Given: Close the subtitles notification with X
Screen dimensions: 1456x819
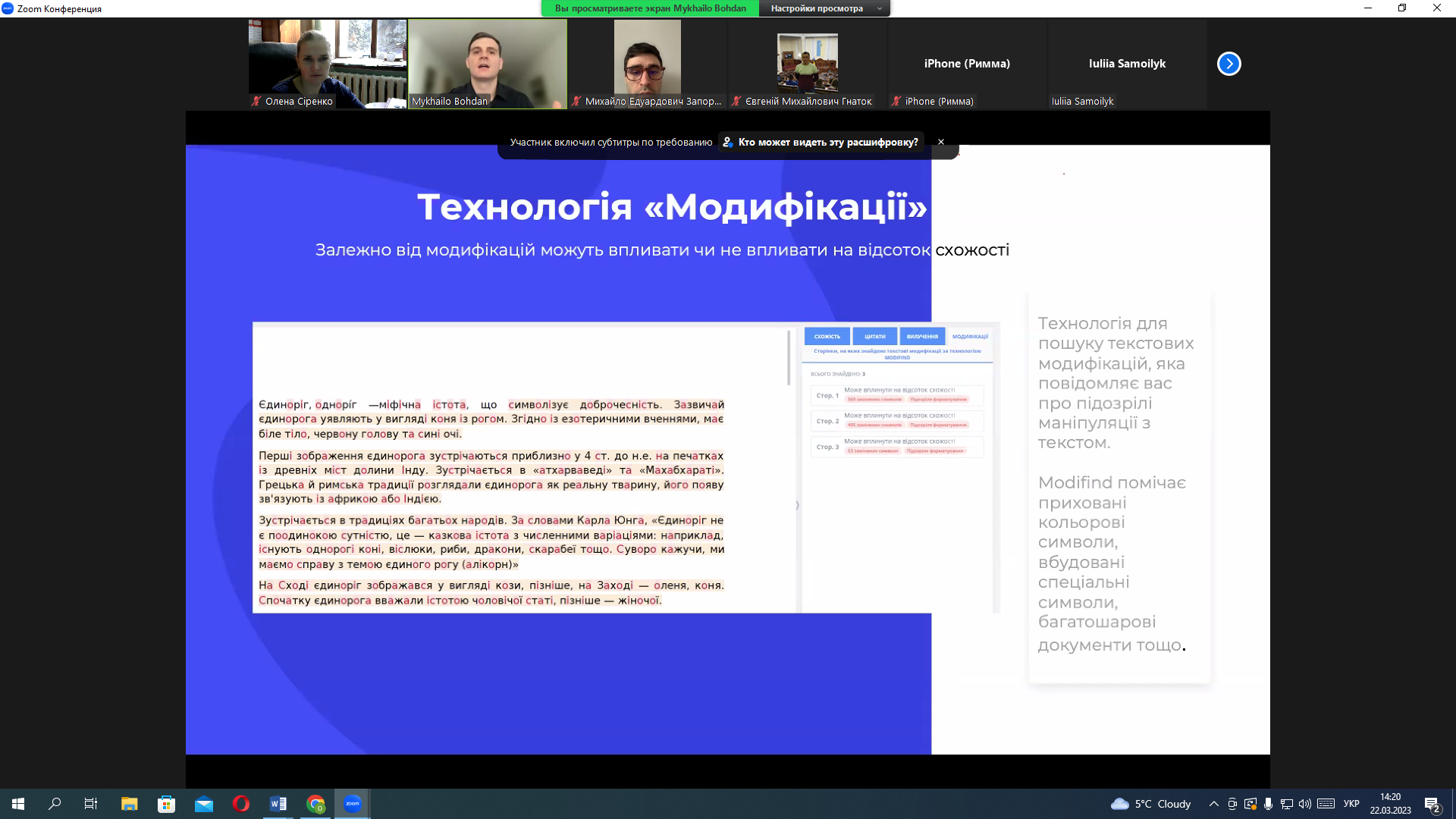Looking at the screenshot, I should (941, 142).
